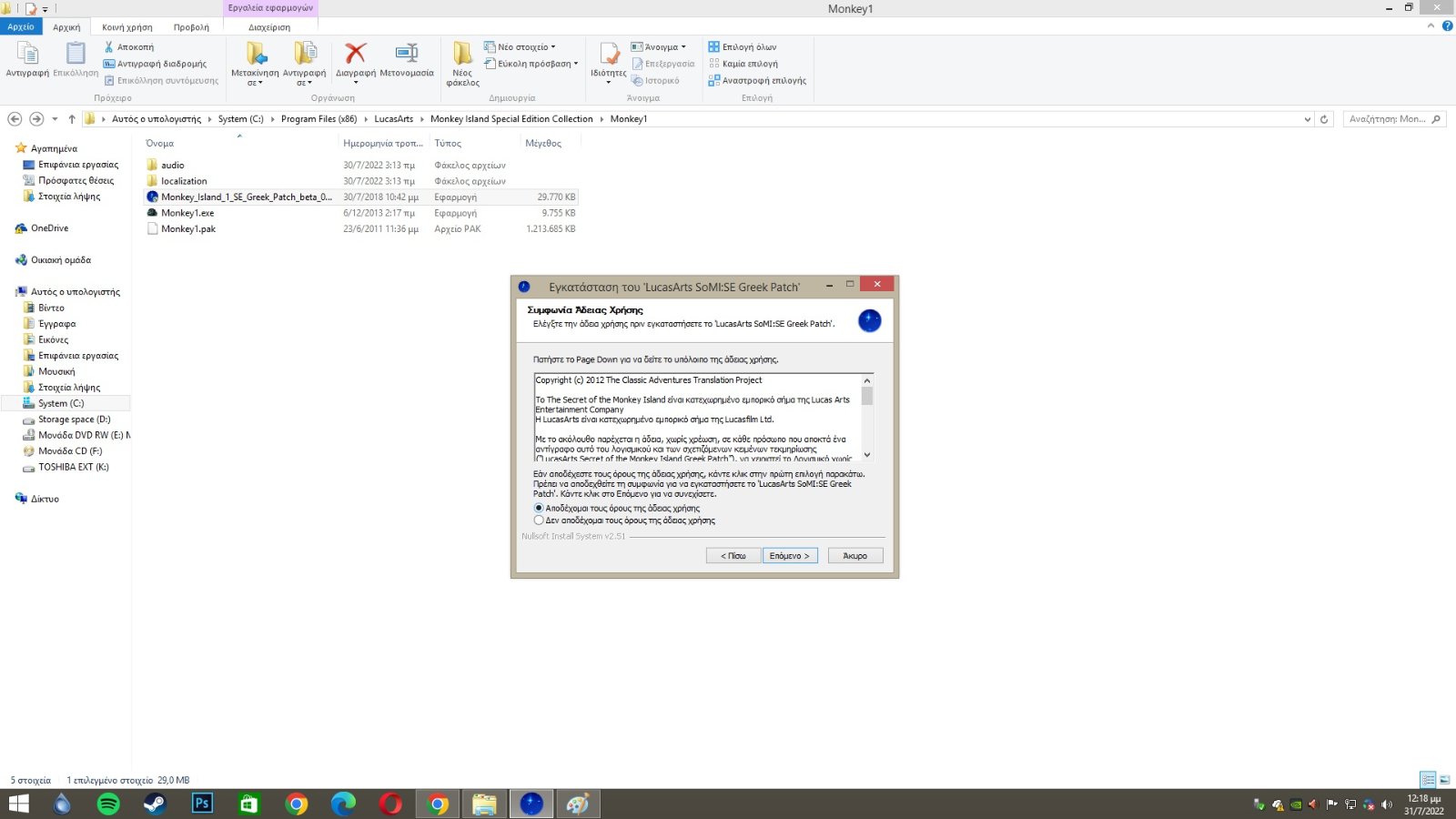Launch Spotify from the taskbar

point(108,804)
